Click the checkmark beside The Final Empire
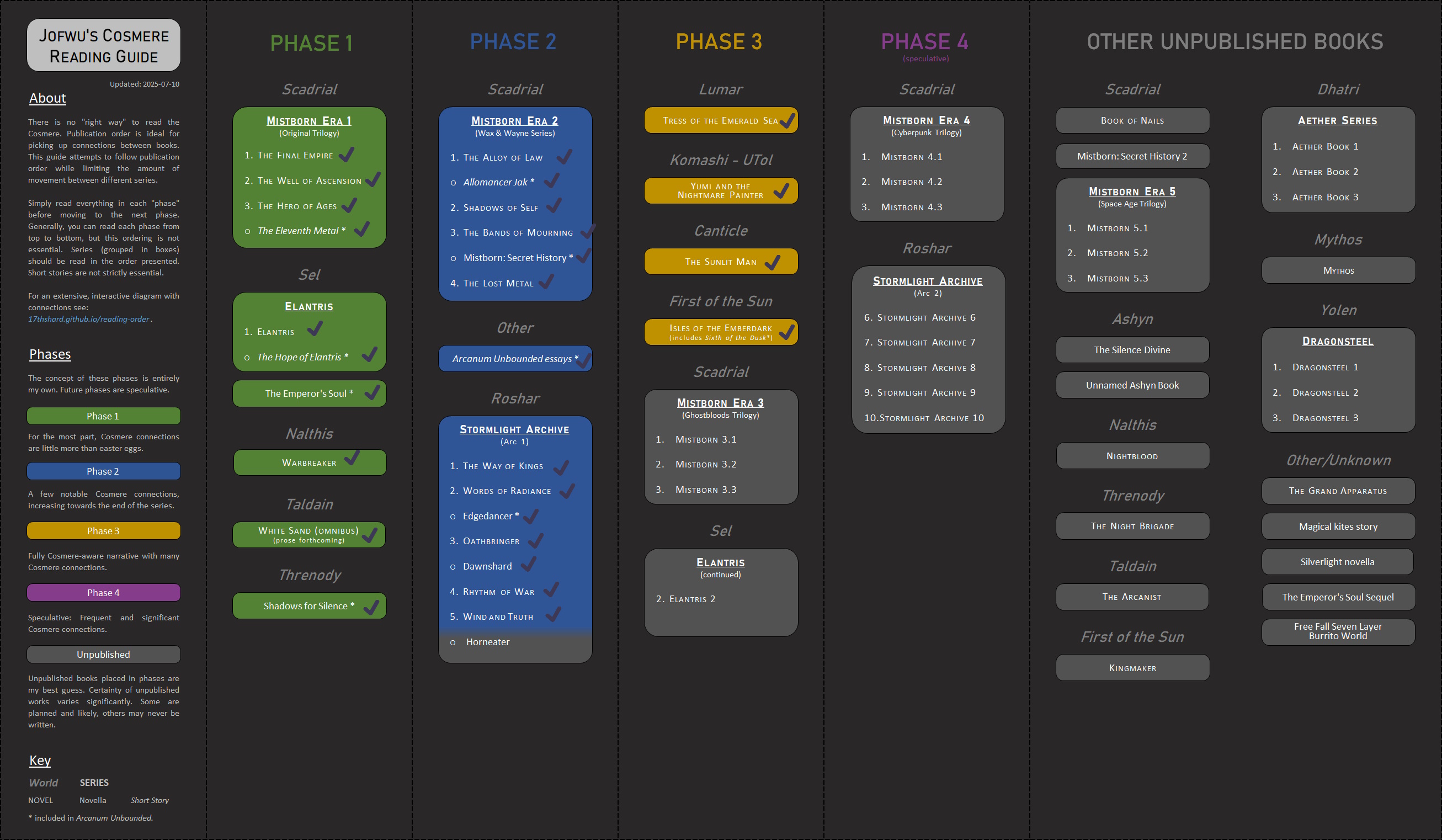 pos(347,155)
